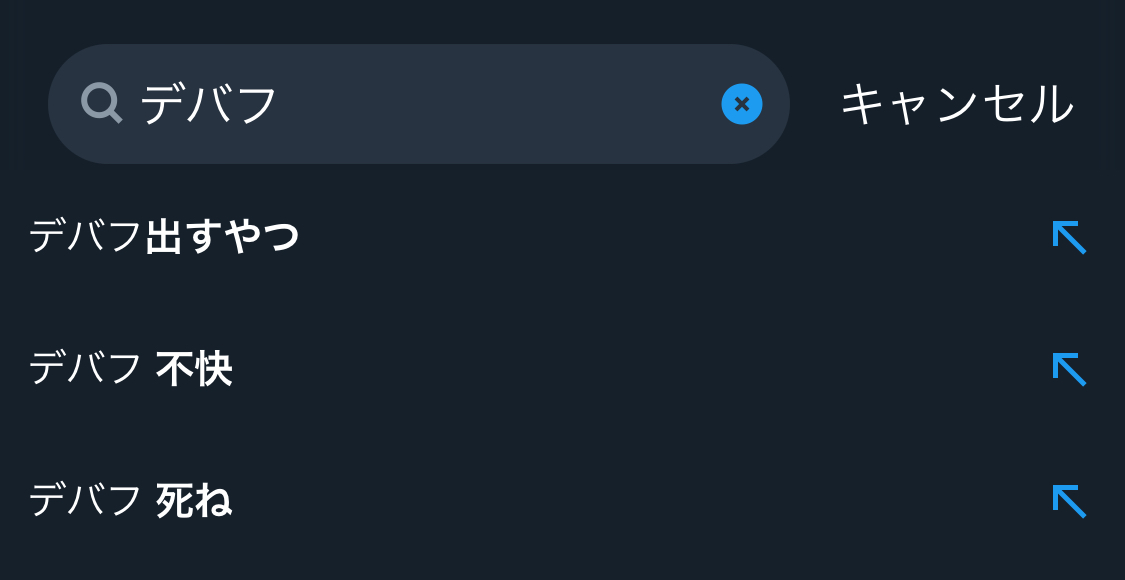Screen dimensions: 1125x580
Task: Dismiss the search with キャンセル
Action: [x=957, y=105]
